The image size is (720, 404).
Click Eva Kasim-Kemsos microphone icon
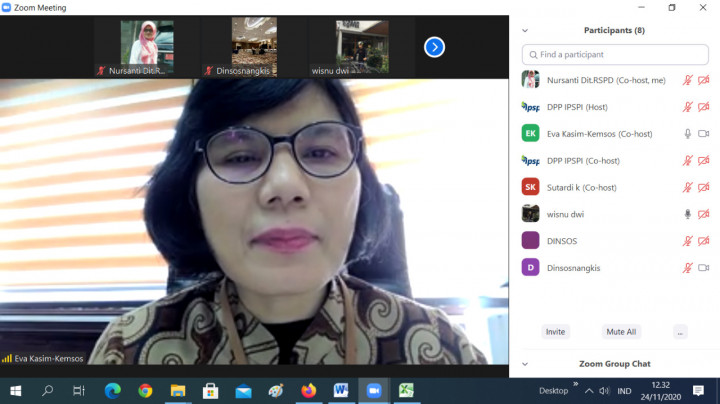[687, 134]
